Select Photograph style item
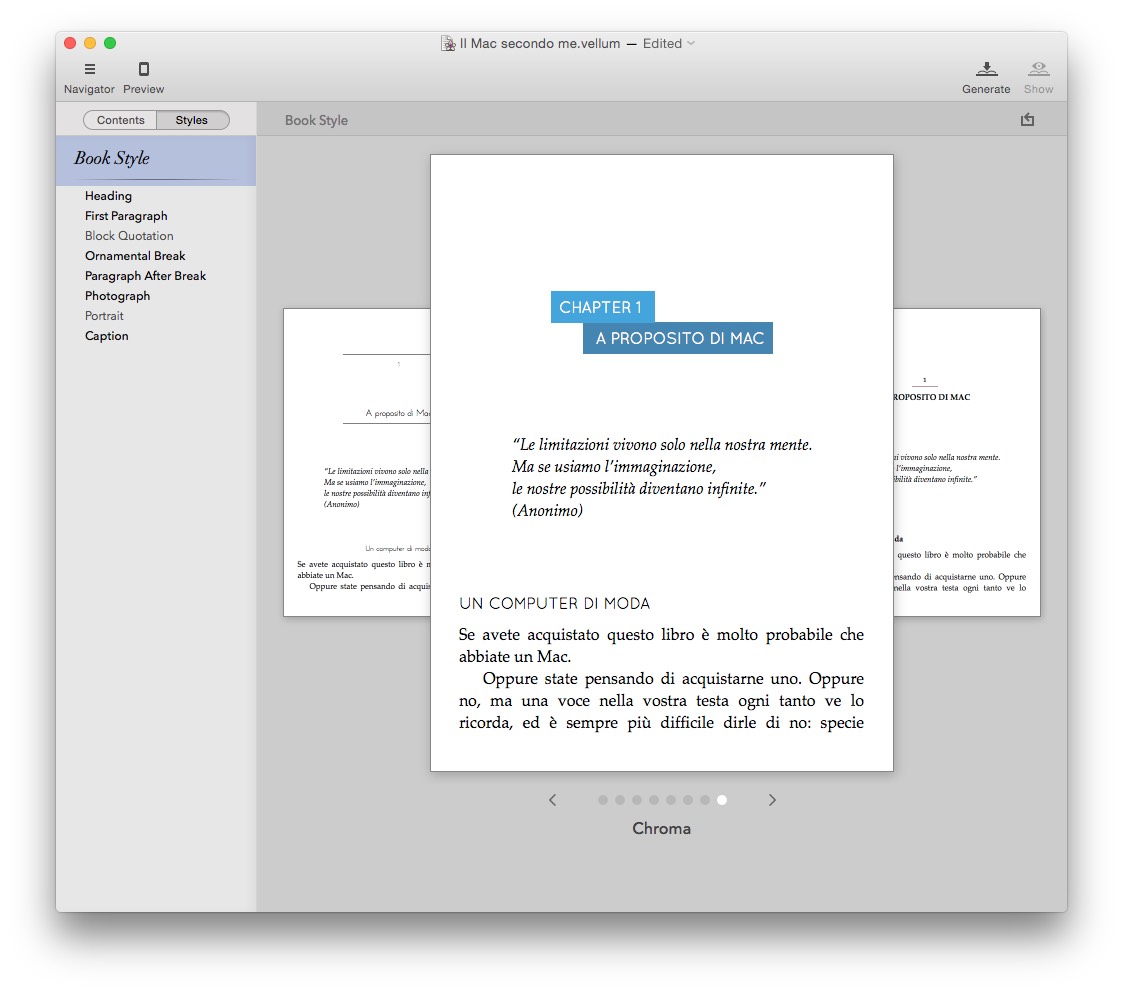1123x992 pixels. click(x=117, y=296)
